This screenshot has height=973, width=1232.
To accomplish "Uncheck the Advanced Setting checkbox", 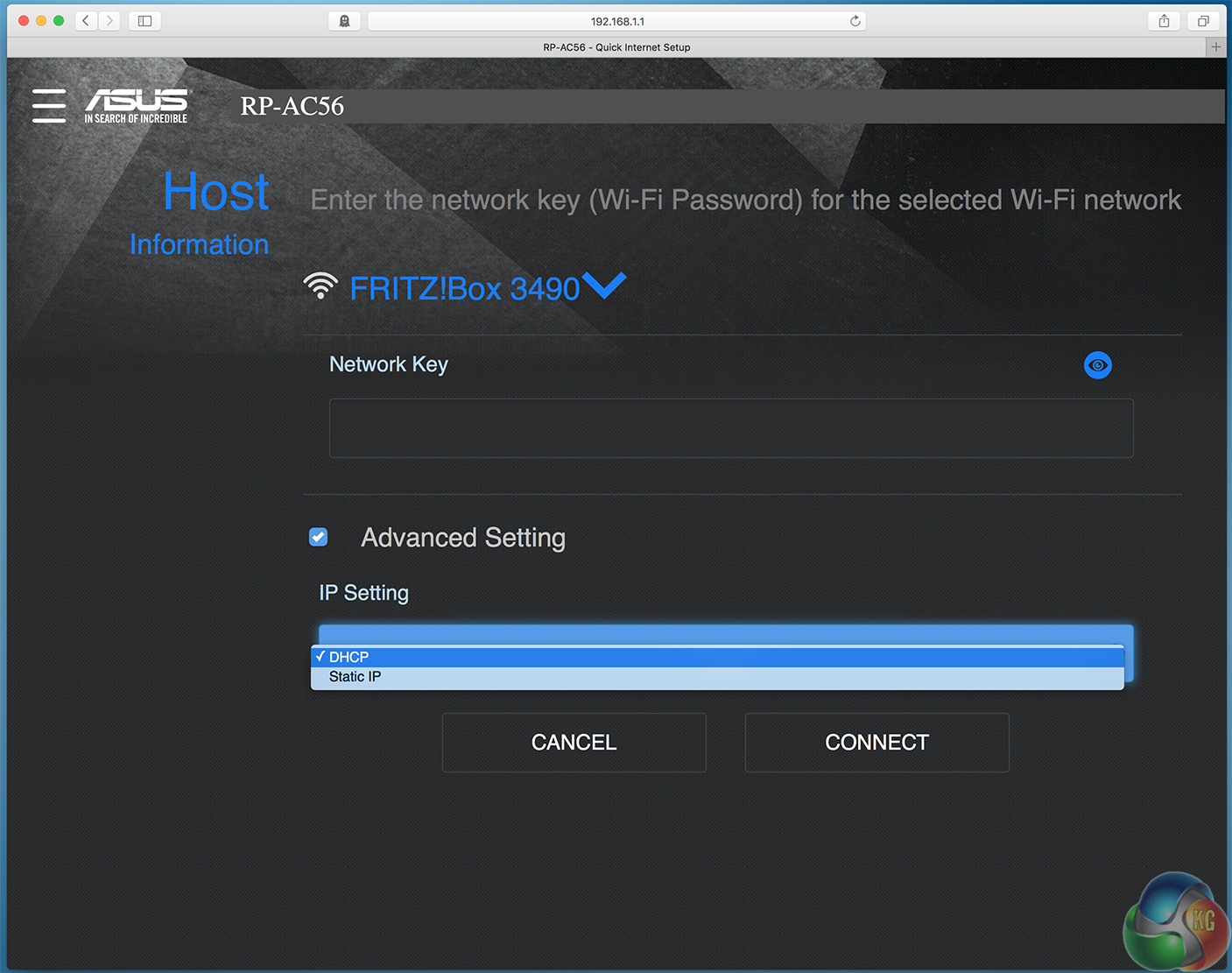I will pyautogui.click(x=319, y=537).
